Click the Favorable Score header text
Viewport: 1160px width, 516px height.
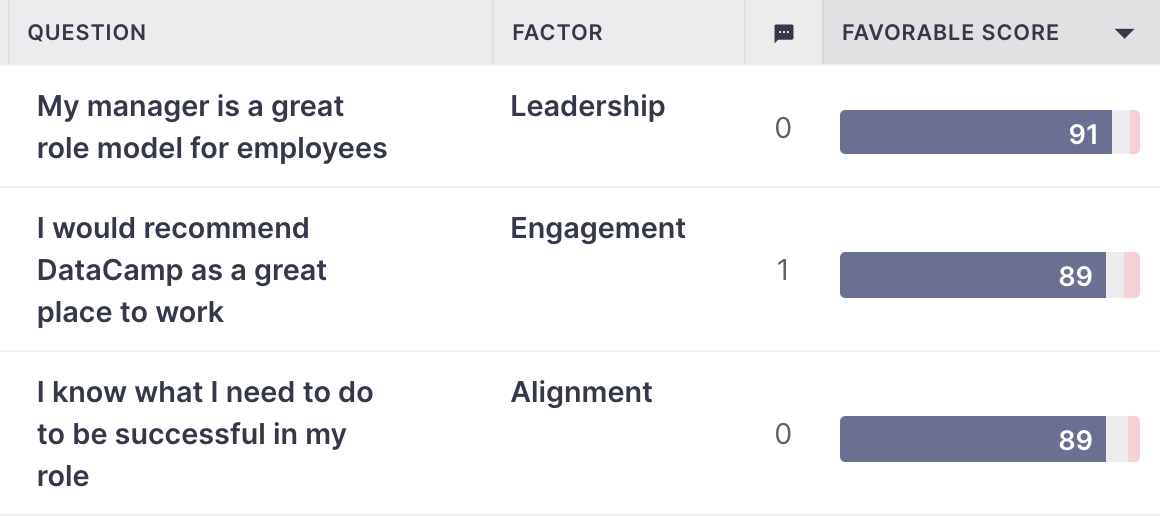coord(950,33)
